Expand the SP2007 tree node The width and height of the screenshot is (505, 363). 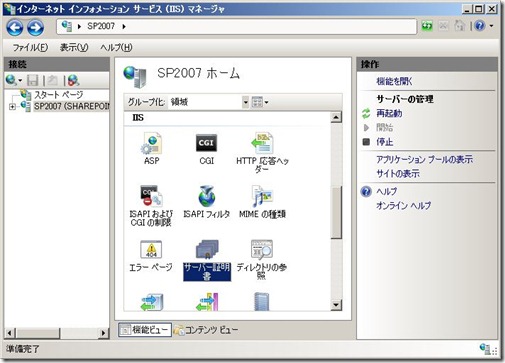coord(12,107)
